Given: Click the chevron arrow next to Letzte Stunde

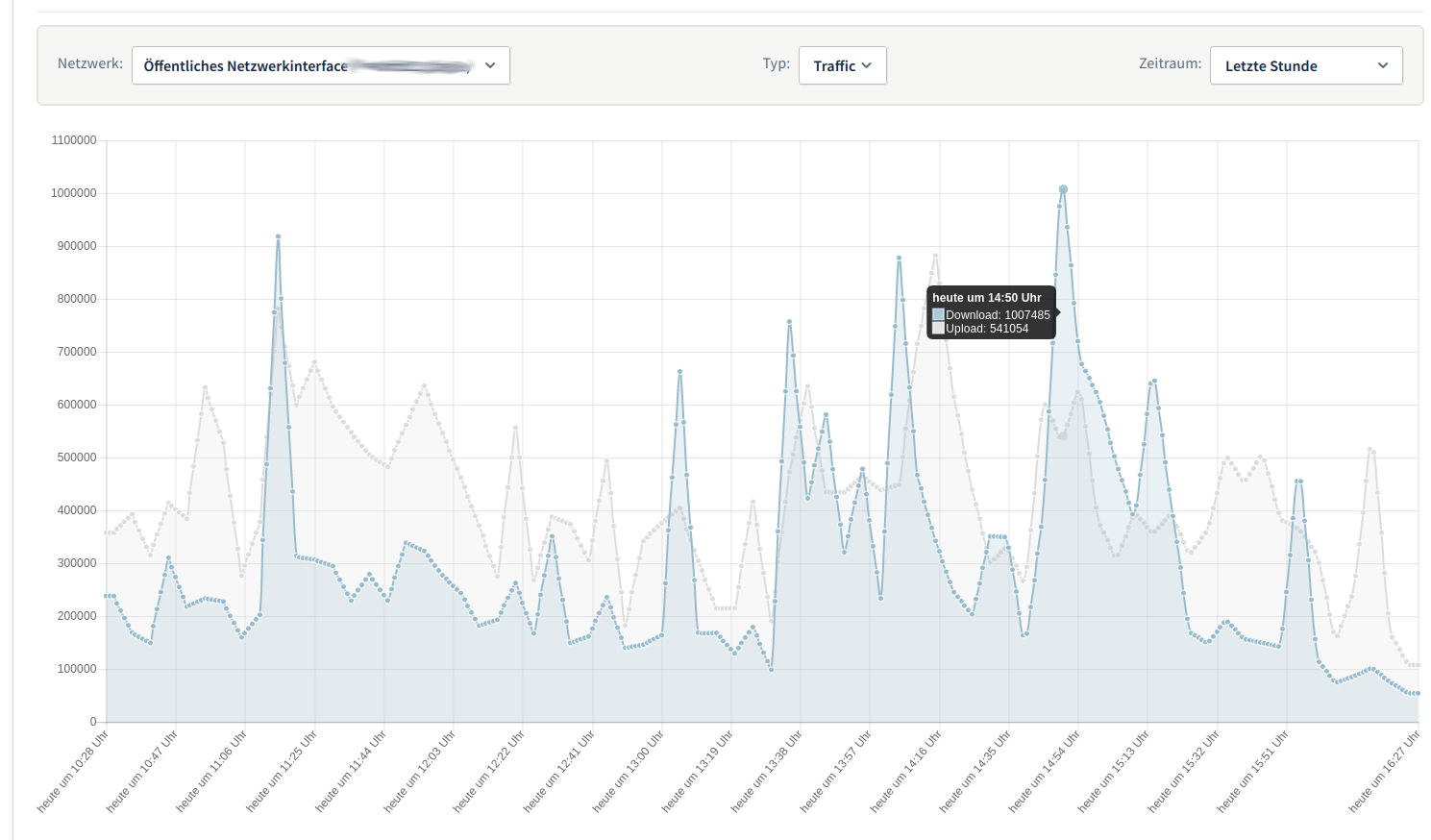Looking at the screenshot, I should (x=1383, y=65).
